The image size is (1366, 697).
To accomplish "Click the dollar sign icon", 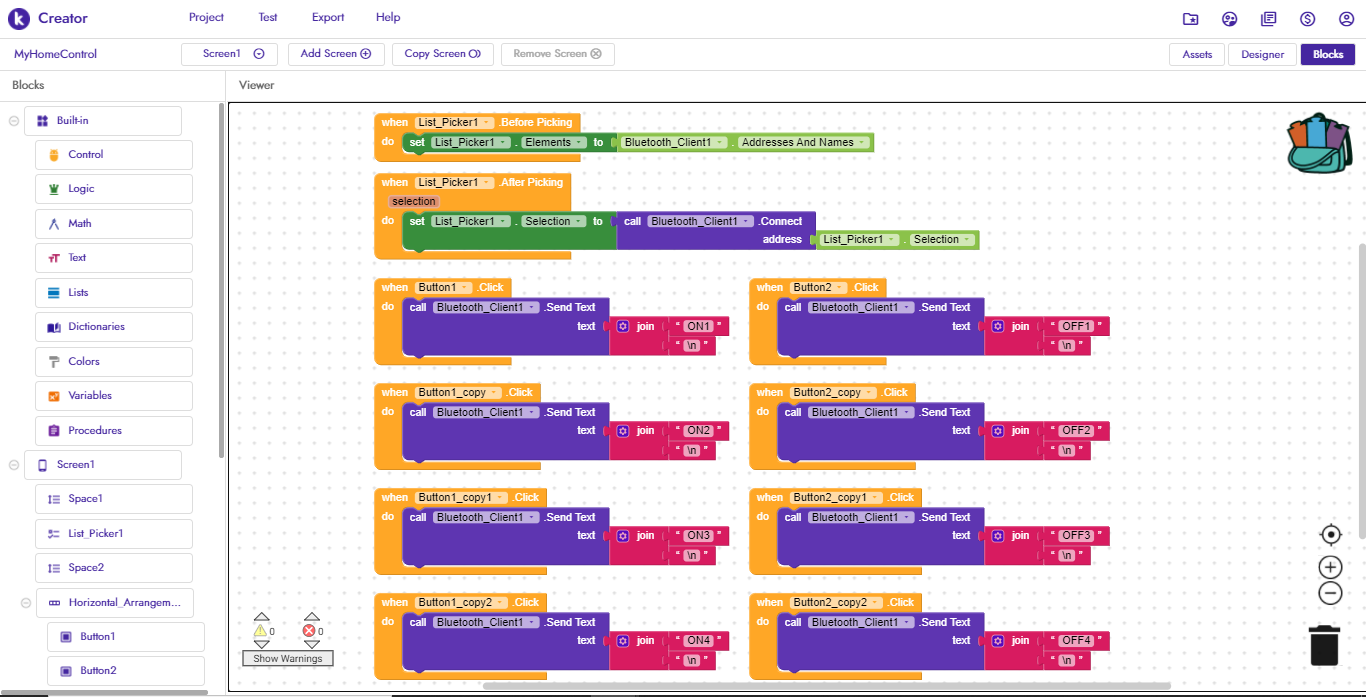I will pyautogui.click(x=1307, y=19).
